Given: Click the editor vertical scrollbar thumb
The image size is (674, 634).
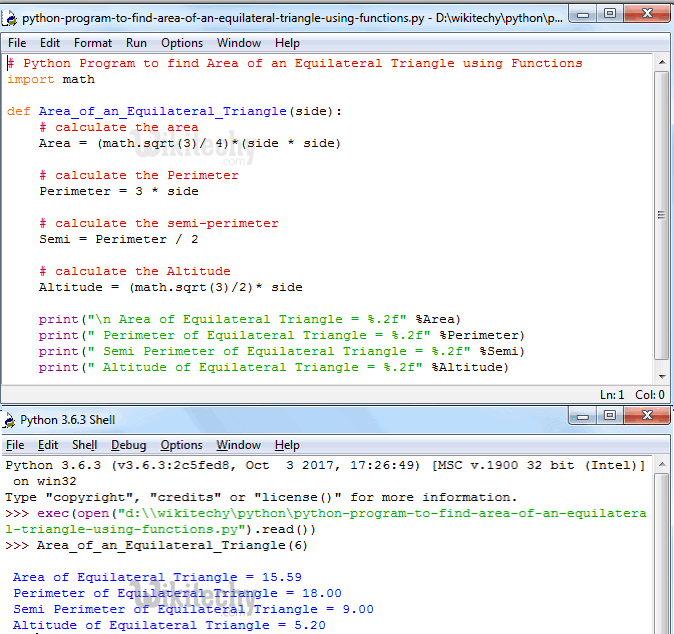Looking at the screenshot, I should 662,215.
